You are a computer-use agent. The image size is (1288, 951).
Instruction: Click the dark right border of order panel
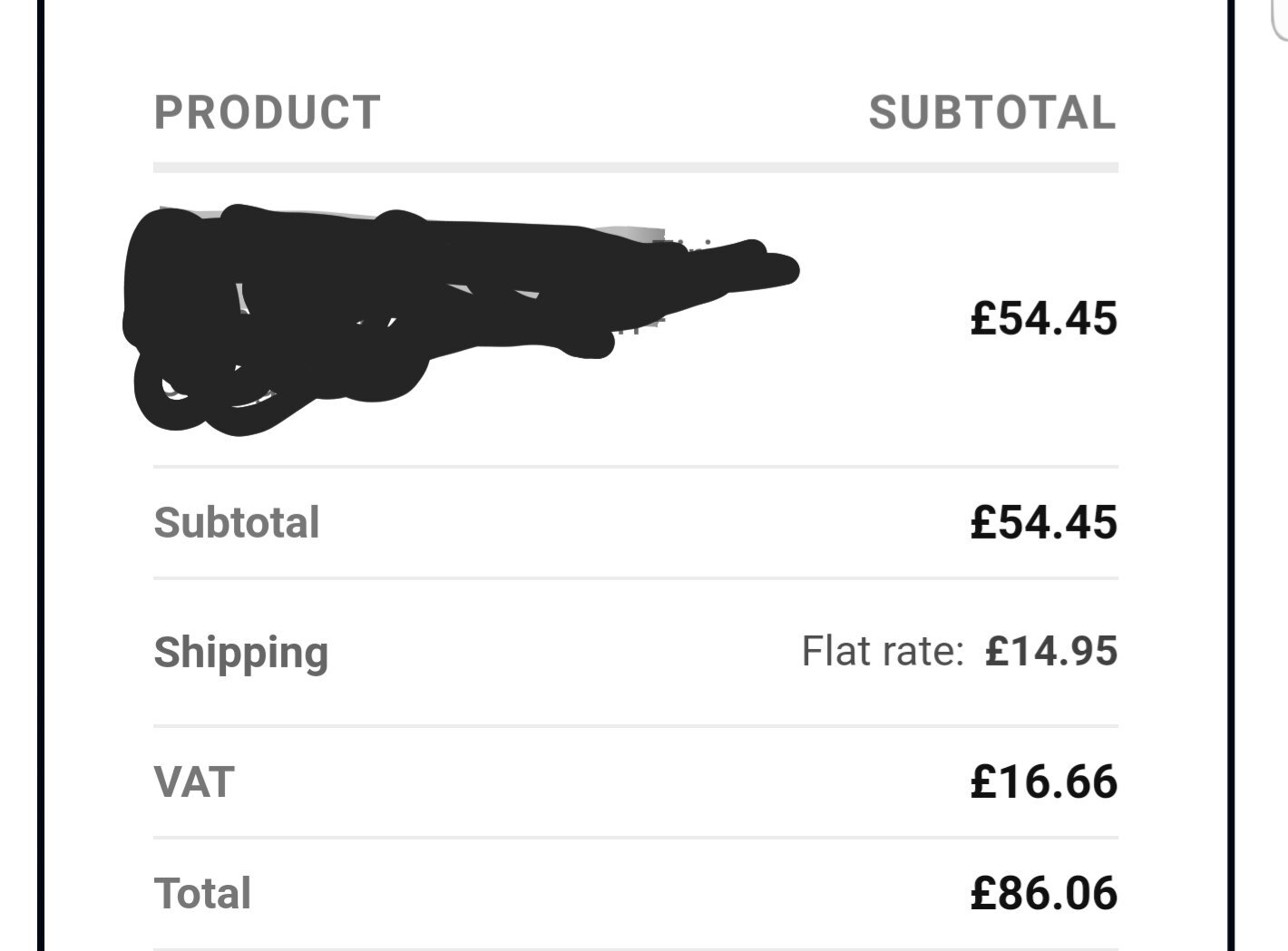click(1230, 475)
